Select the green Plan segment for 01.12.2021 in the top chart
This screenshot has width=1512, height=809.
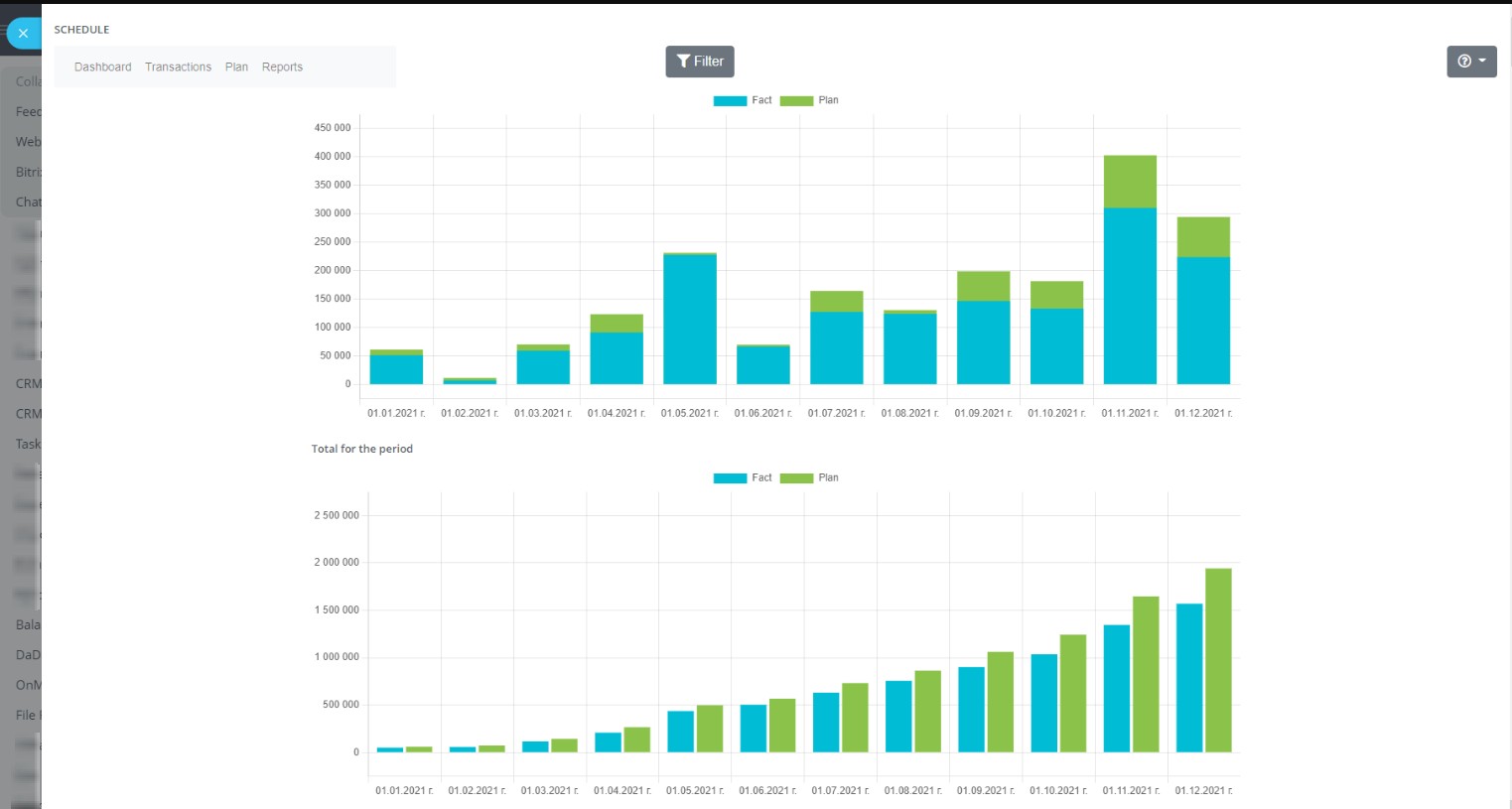pyautogui.click(x=1203, y=237)
